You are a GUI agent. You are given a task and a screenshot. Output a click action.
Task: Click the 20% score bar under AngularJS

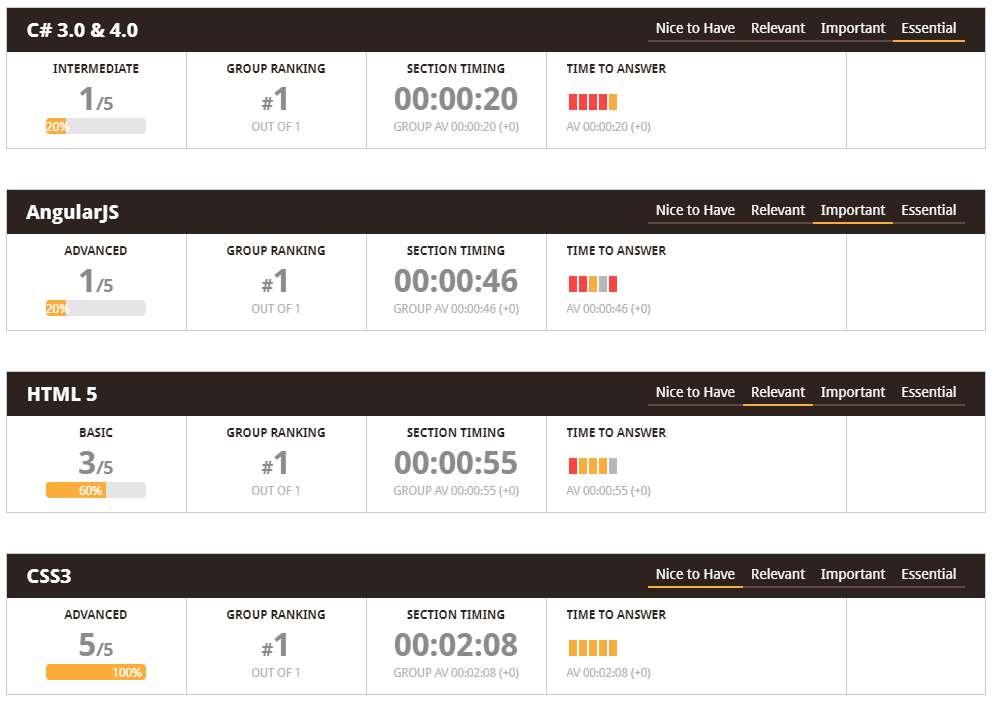[x=96, y=308]
